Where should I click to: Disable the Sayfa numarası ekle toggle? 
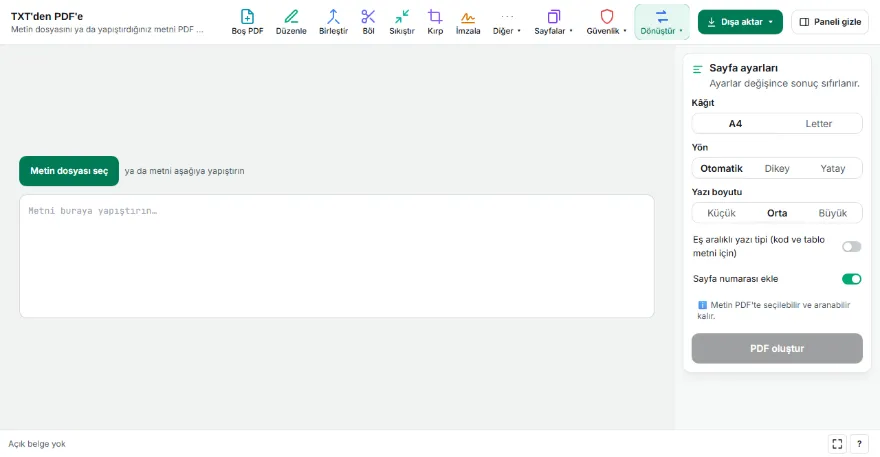[x=851, y=279]
